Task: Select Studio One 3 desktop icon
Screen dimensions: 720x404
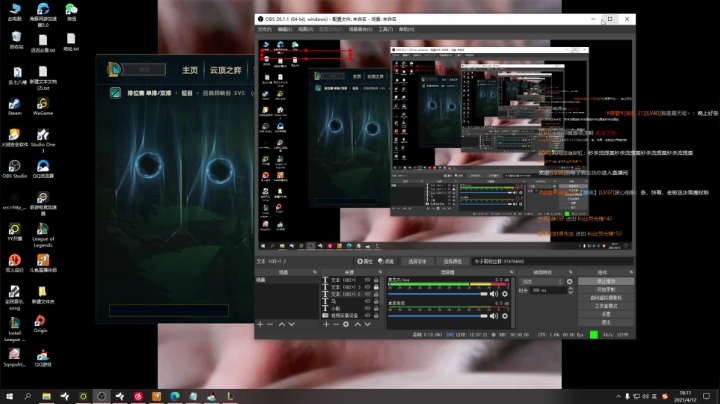Action: [x=43, y=140]
